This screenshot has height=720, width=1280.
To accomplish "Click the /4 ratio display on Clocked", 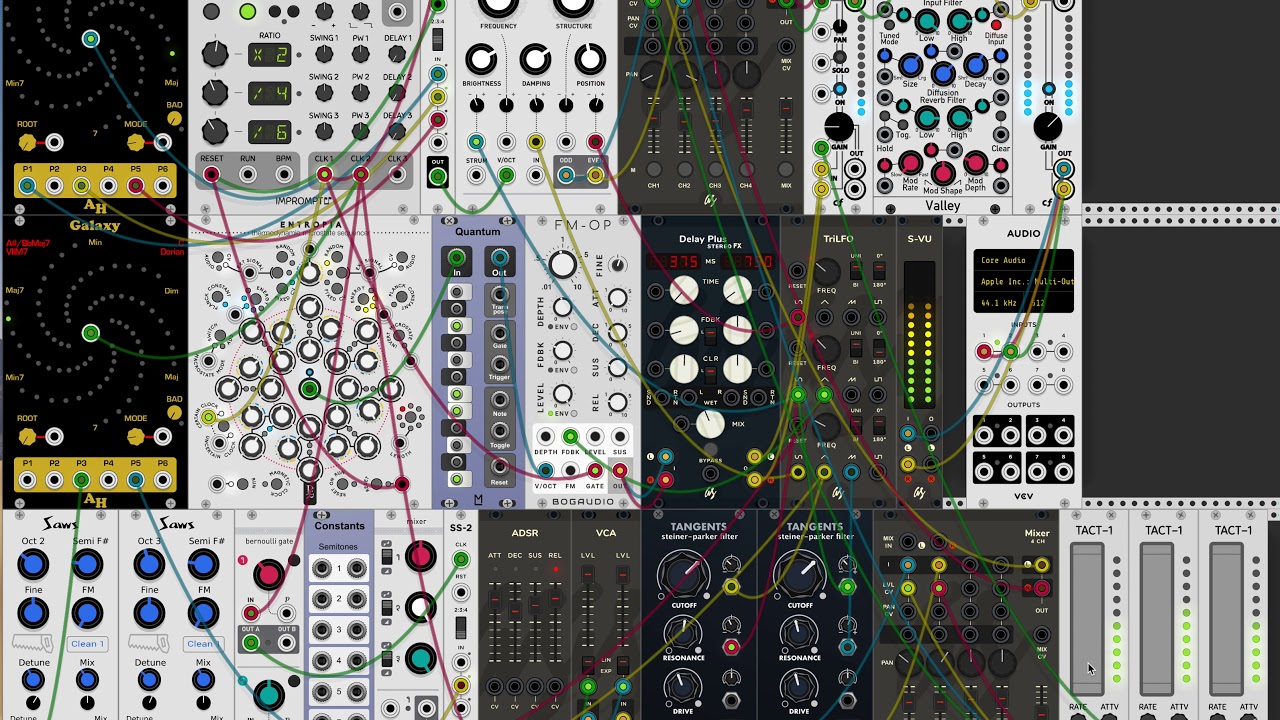I will click(x=269, y=94).
